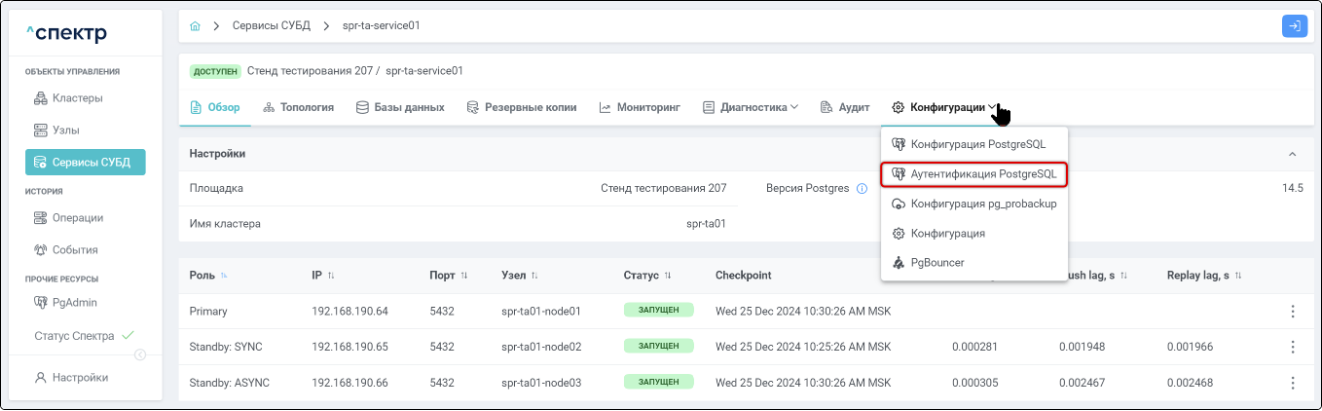This screenshot has height=411, width=1322.
Task: Click Сервисы СУБД breadcrumb link
Action: coord(272,26)
